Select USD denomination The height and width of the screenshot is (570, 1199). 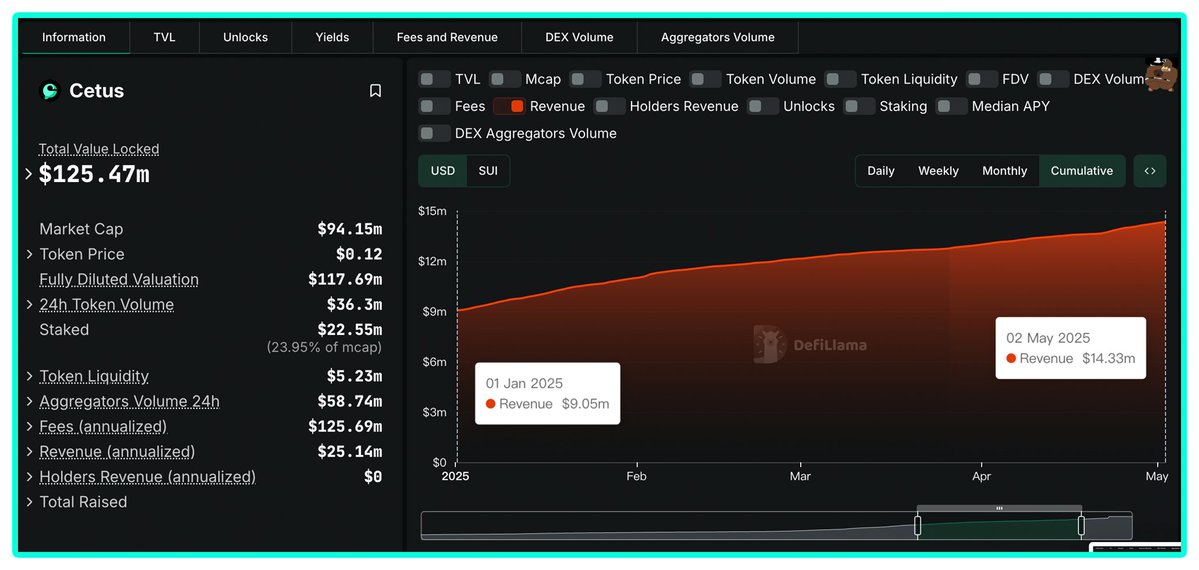click(x=443, y=171)
